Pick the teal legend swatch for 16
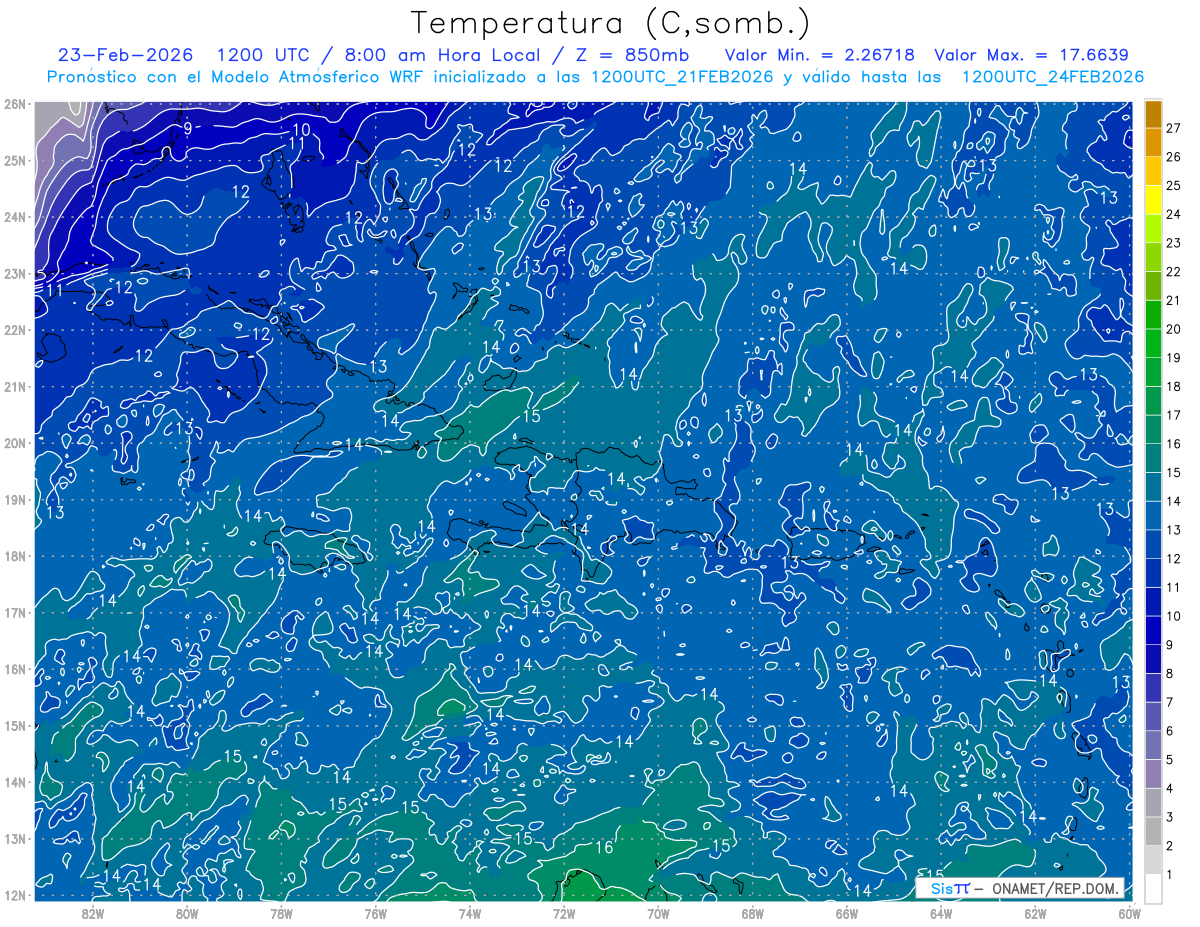The height and width of the screenshot is (927, 1200). (x=1153, y=430)
